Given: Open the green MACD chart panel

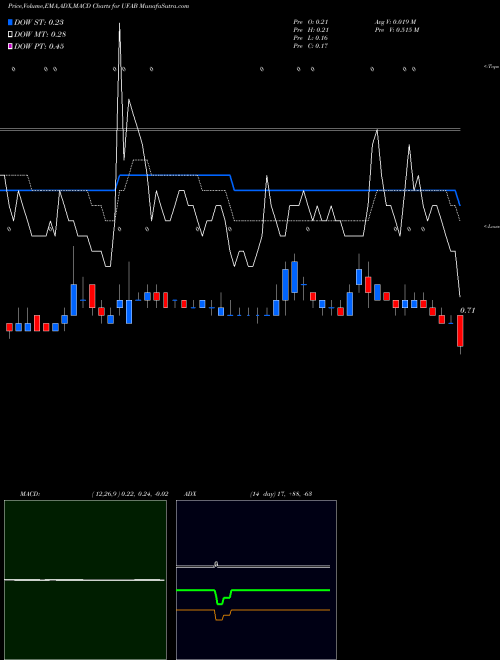Looking at the screenshot, I should [x=85, y=580].
